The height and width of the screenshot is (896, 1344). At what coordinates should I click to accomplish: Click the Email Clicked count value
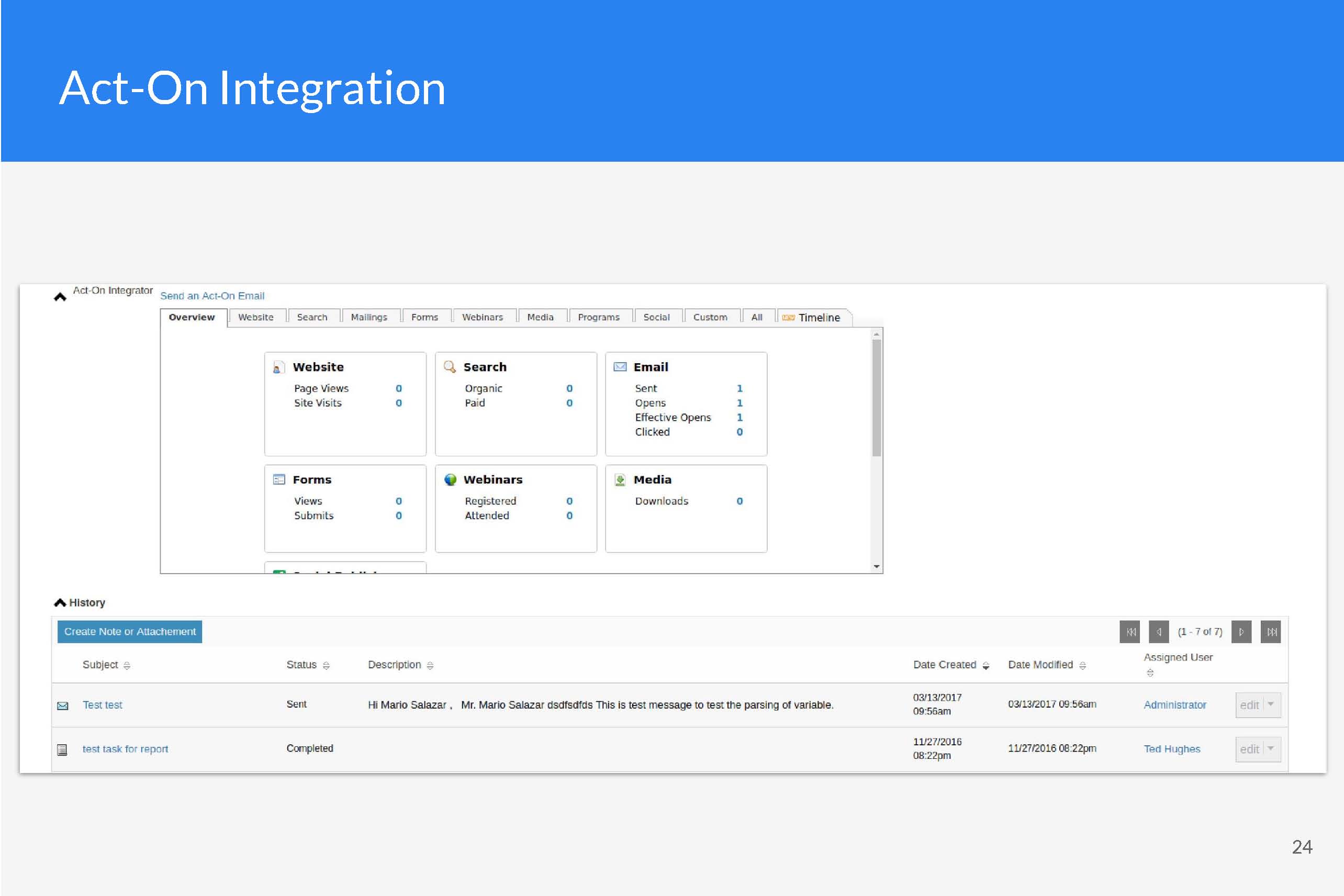740,432
